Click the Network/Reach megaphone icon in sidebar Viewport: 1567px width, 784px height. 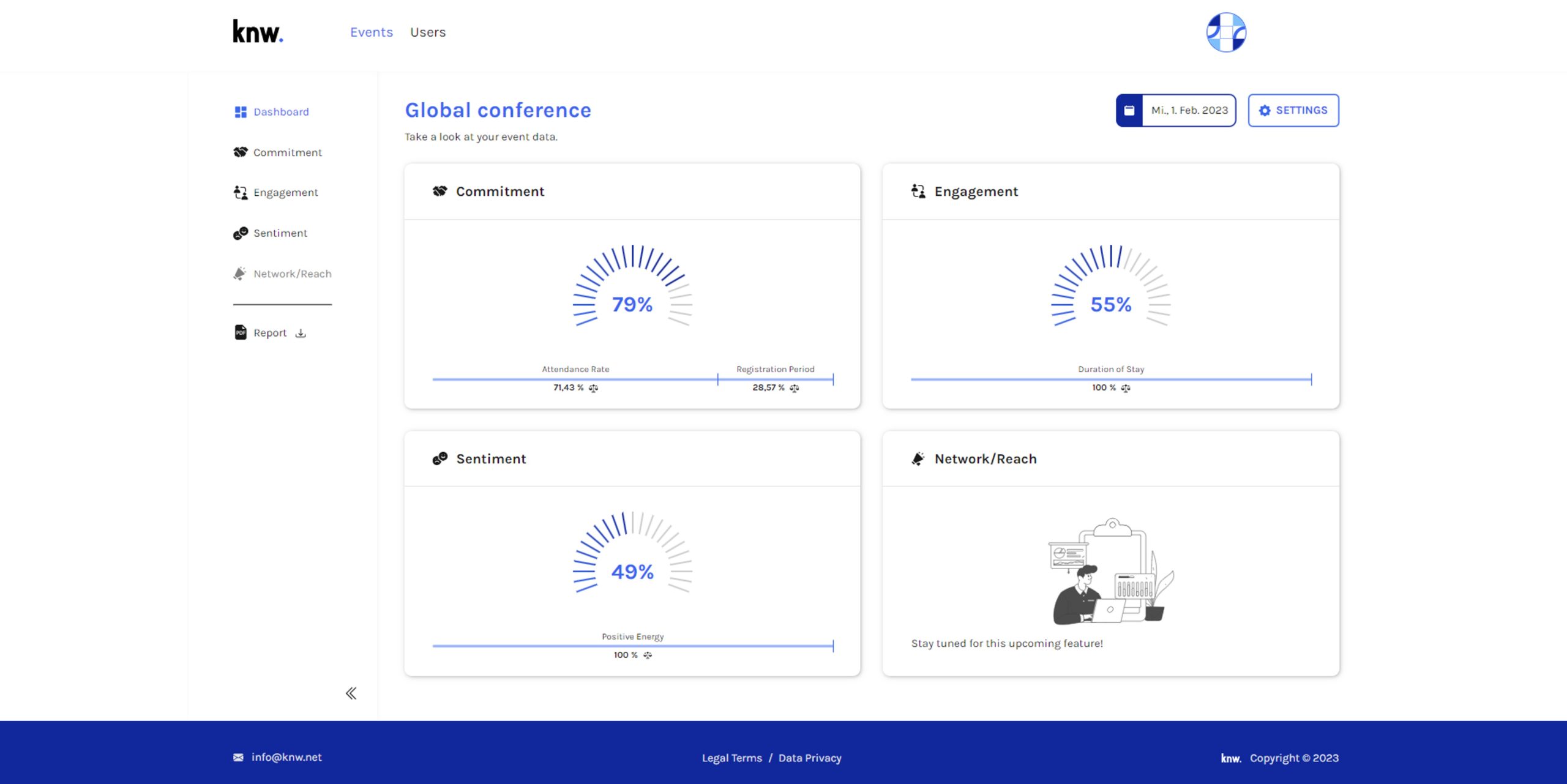pos(240,274)
